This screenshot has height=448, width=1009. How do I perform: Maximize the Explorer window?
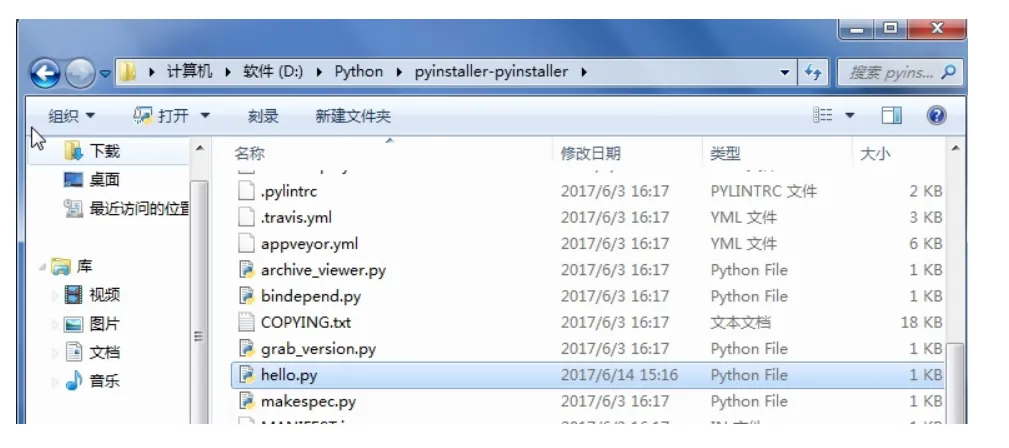(890, 29)
